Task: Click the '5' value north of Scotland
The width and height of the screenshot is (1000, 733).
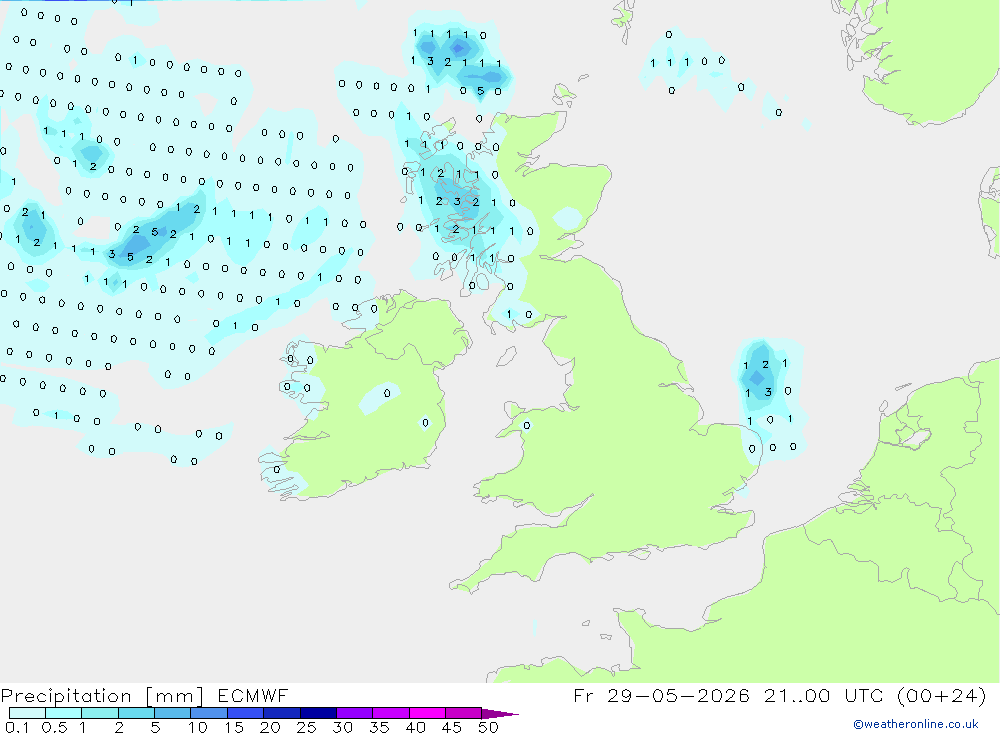Action: click(x=481, y=91)
